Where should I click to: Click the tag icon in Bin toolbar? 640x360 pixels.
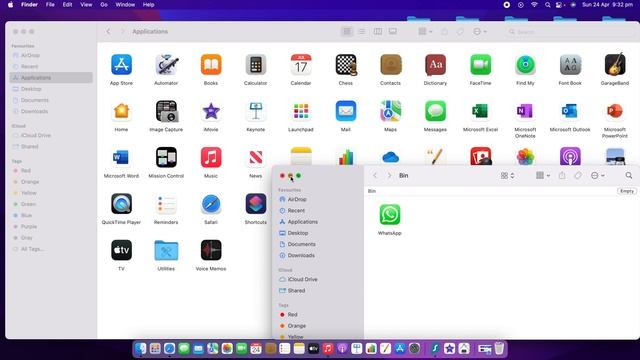(578, 176)
